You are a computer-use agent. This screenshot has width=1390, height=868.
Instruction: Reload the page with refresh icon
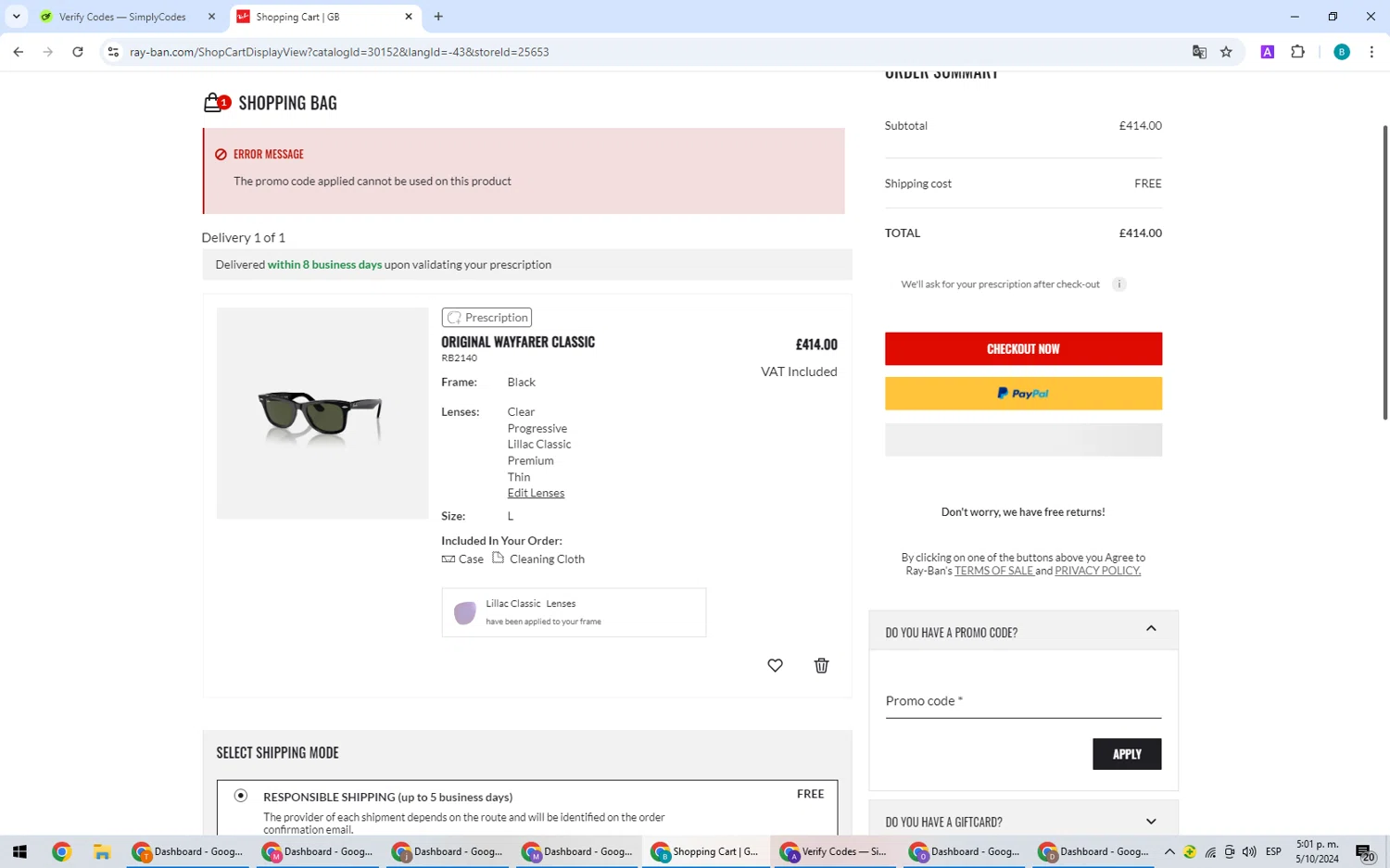tap(78, 52)
